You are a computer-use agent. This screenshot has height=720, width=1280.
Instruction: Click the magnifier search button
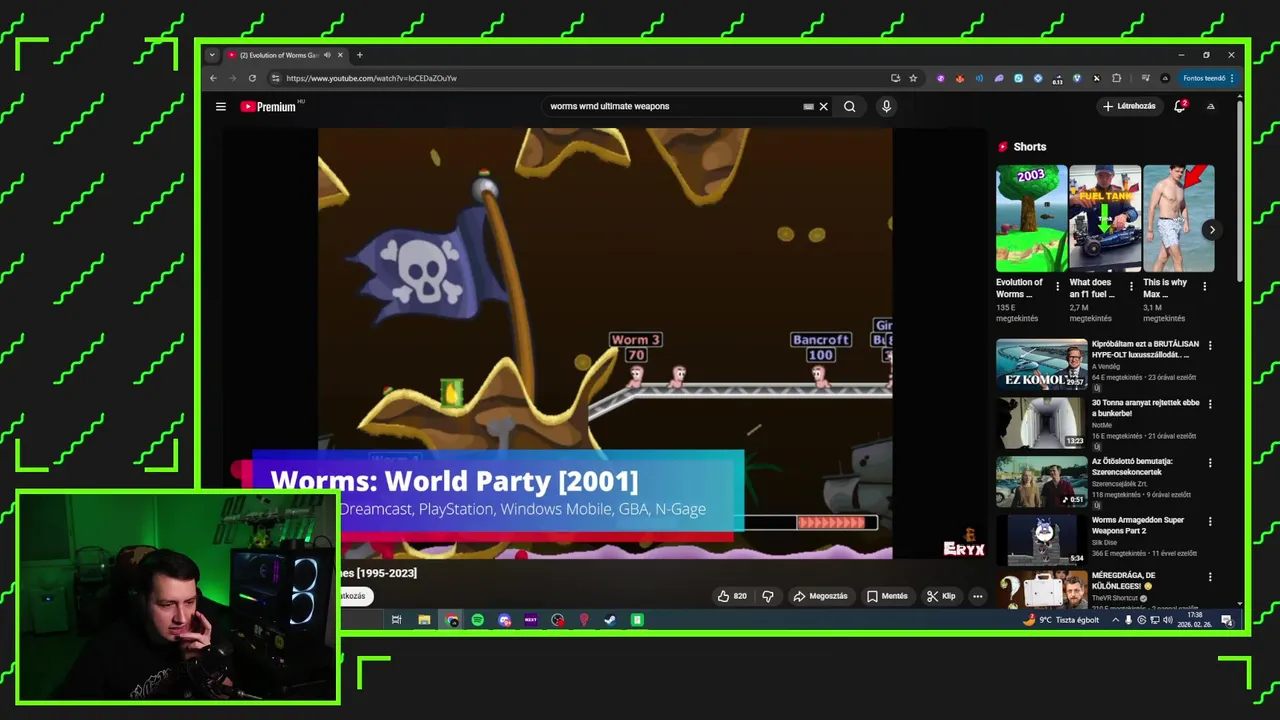click(x=850, y=106)
